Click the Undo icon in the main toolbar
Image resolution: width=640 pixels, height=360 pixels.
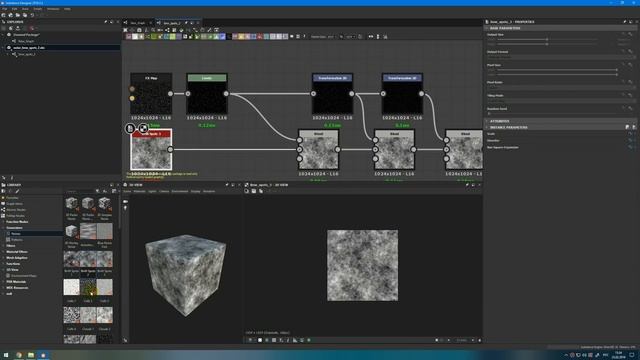pos(32,15)
